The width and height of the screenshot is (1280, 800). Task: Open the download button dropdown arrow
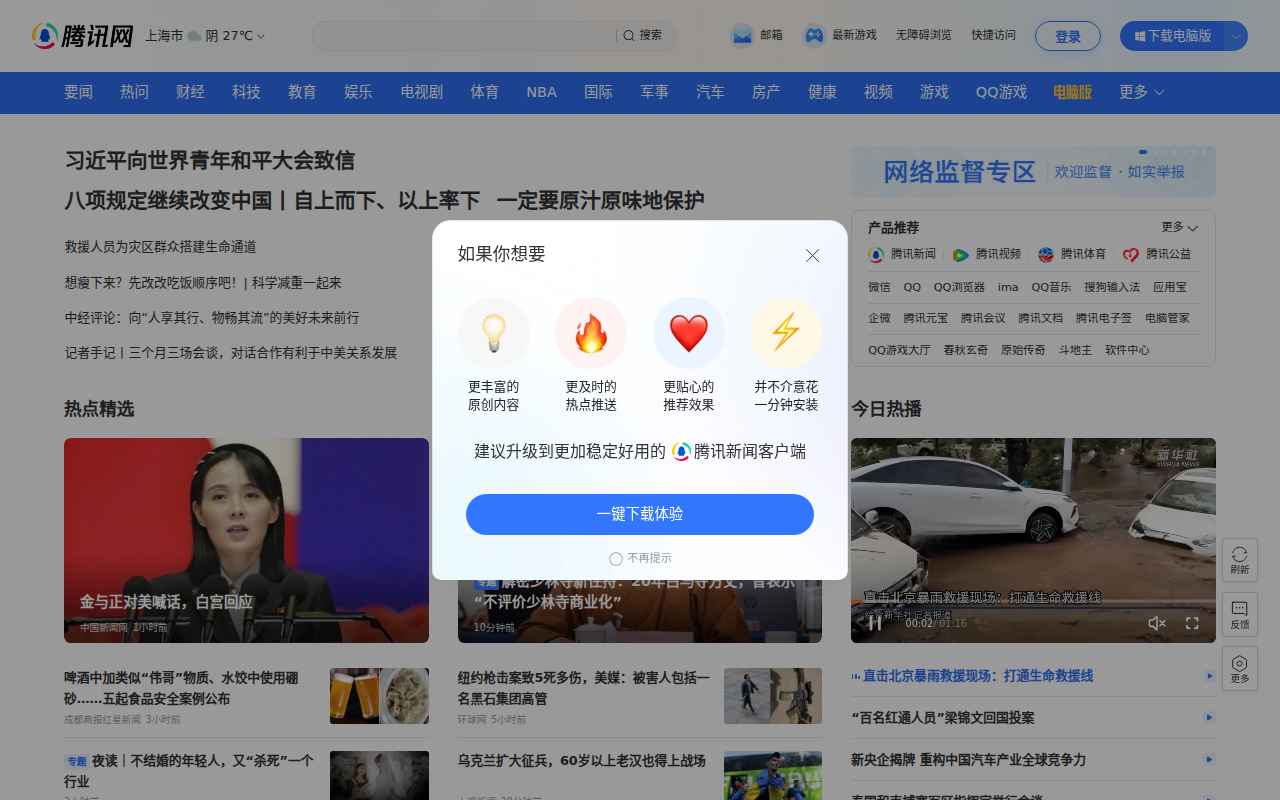[1236, 36]
